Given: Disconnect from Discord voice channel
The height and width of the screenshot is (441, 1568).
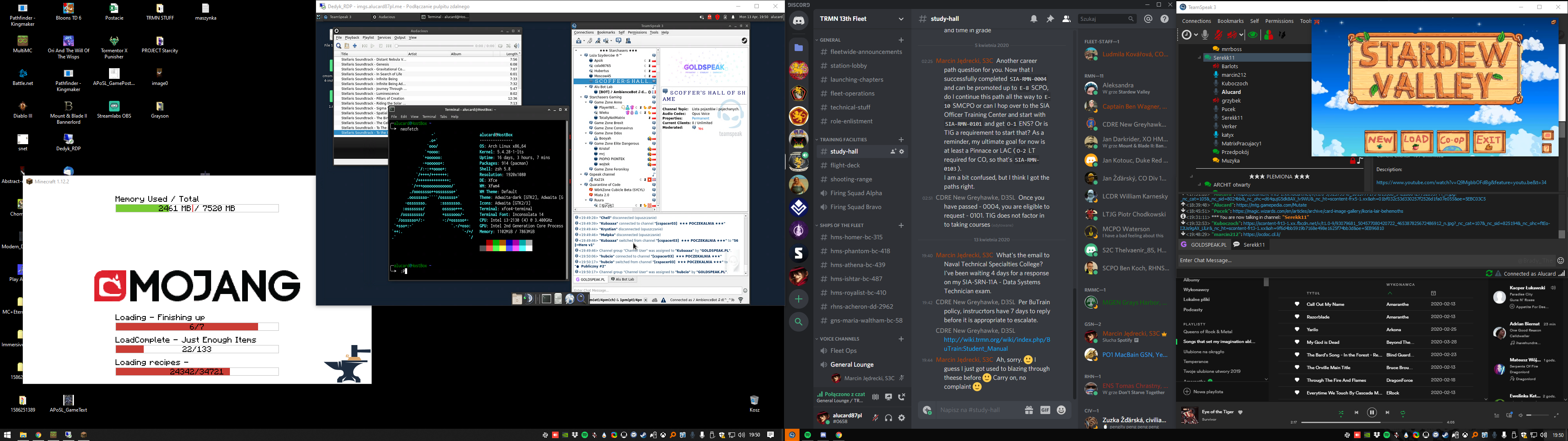Looking at the screenshot, I should (x=902, y=397).
